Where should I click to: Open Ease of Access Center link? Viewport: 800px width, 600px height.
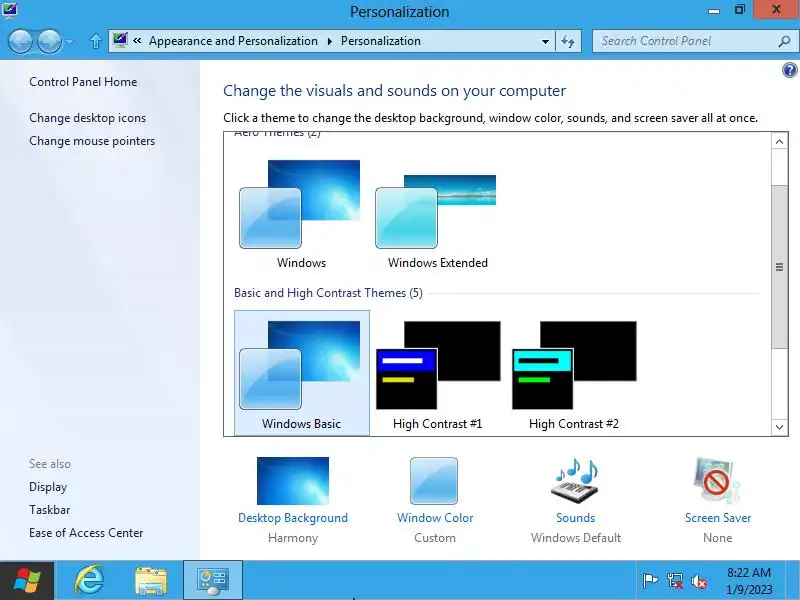[x=86, y=533]
